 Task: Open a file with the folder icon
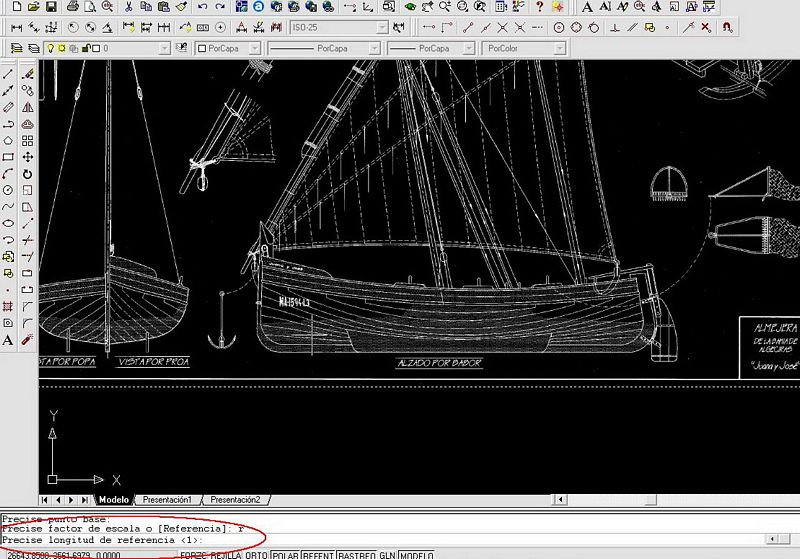[x=34, y=7]
